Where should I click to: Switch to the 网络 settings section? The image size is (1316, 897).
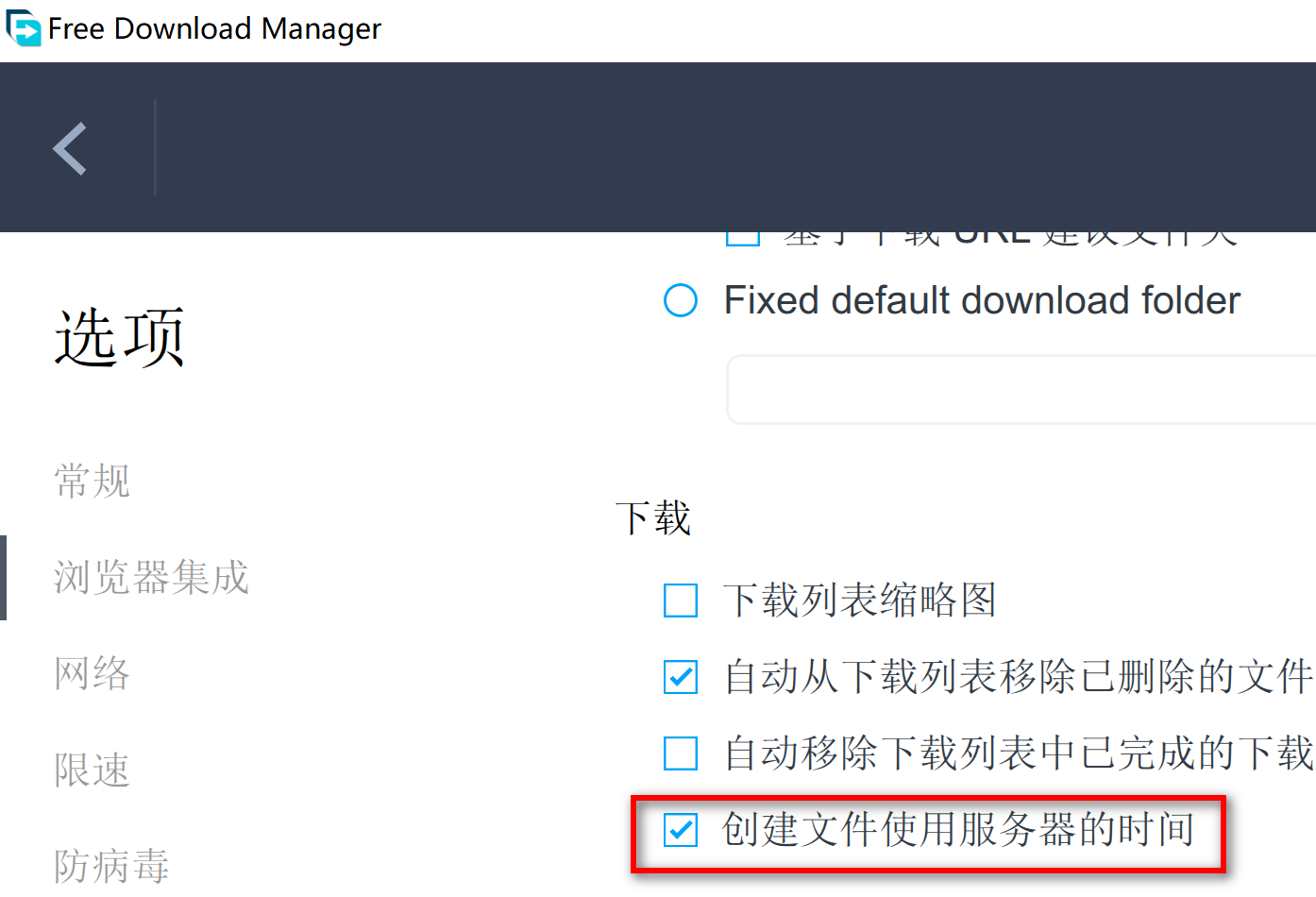tap(93, 673)
